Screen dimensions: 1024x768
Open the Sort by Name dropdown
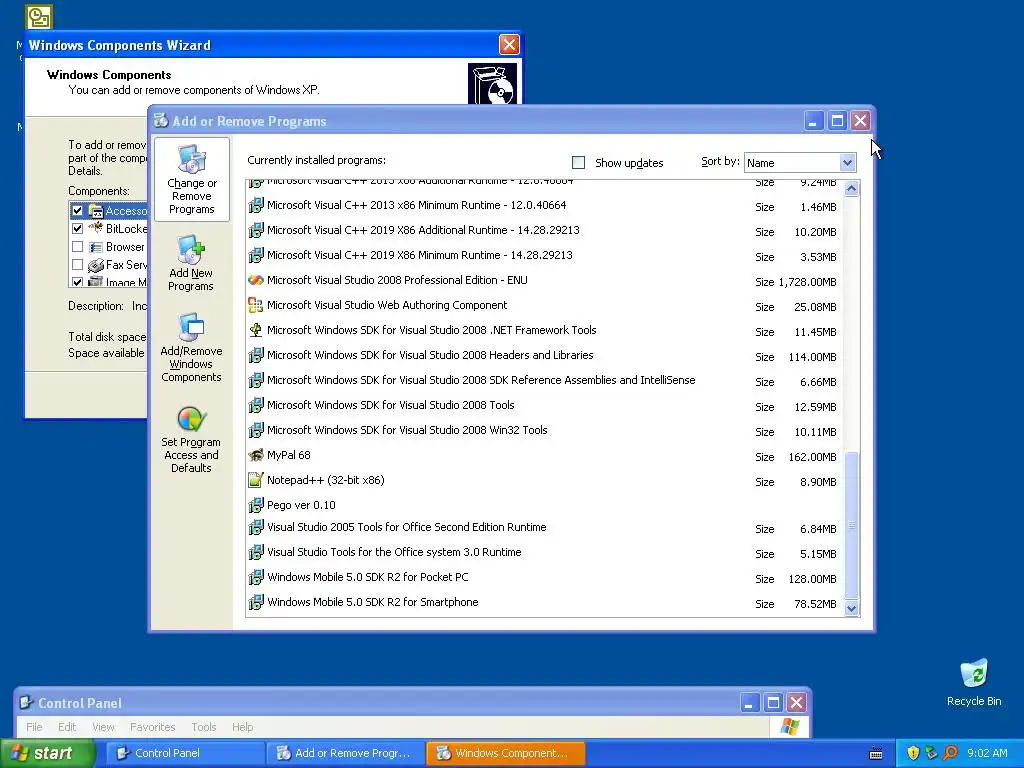pyautogui.click(x=847, y=163)
